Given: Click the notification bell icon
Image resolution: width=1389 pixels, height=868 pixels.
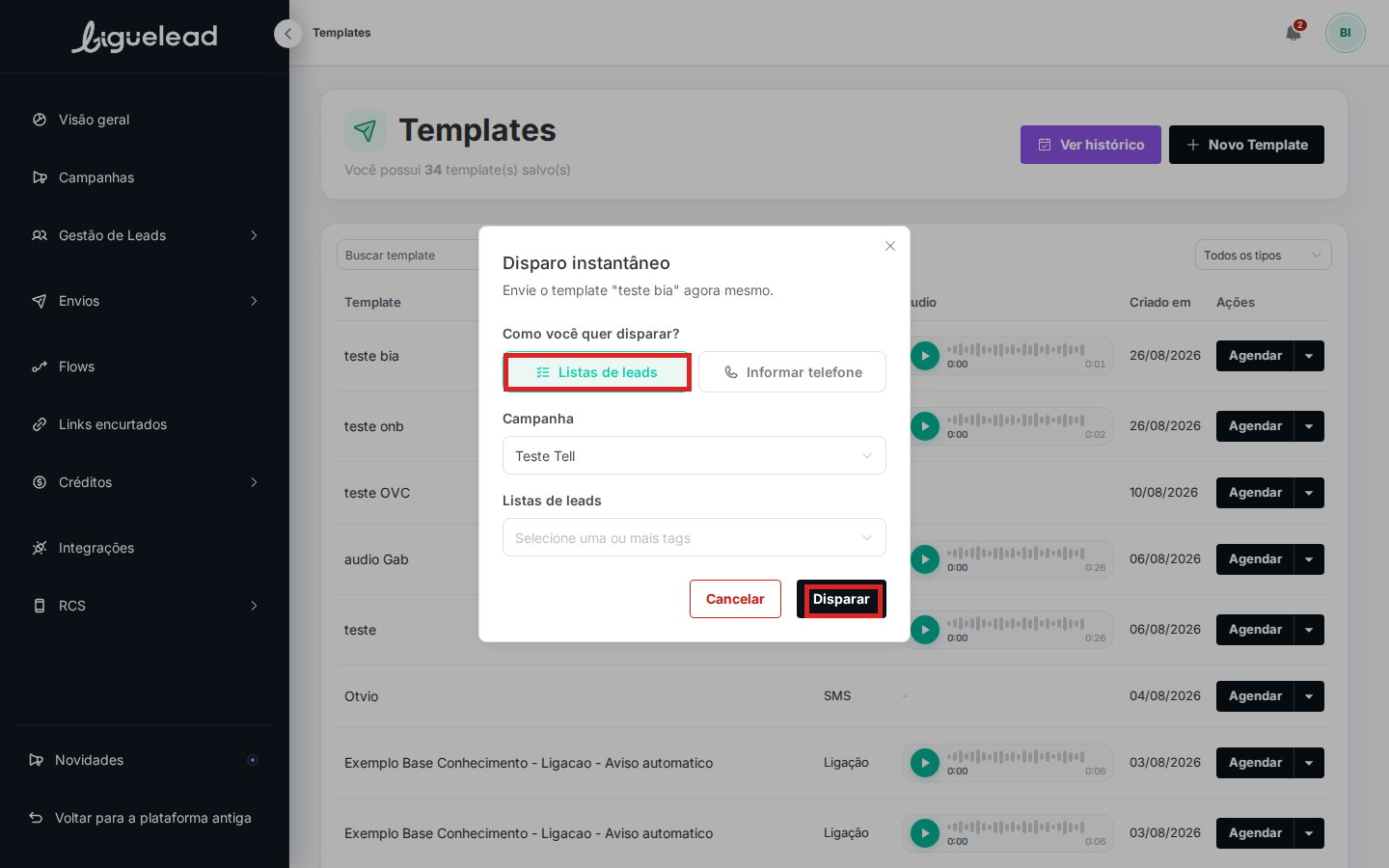Looking at the screenshot, I should point(1294,33).
